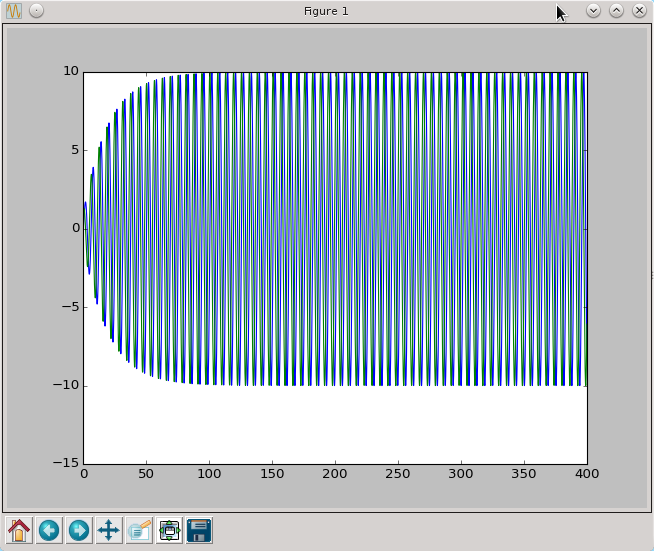Click the x-axis tick label 200
Screen dimensions: 654x551
[335, 474]
